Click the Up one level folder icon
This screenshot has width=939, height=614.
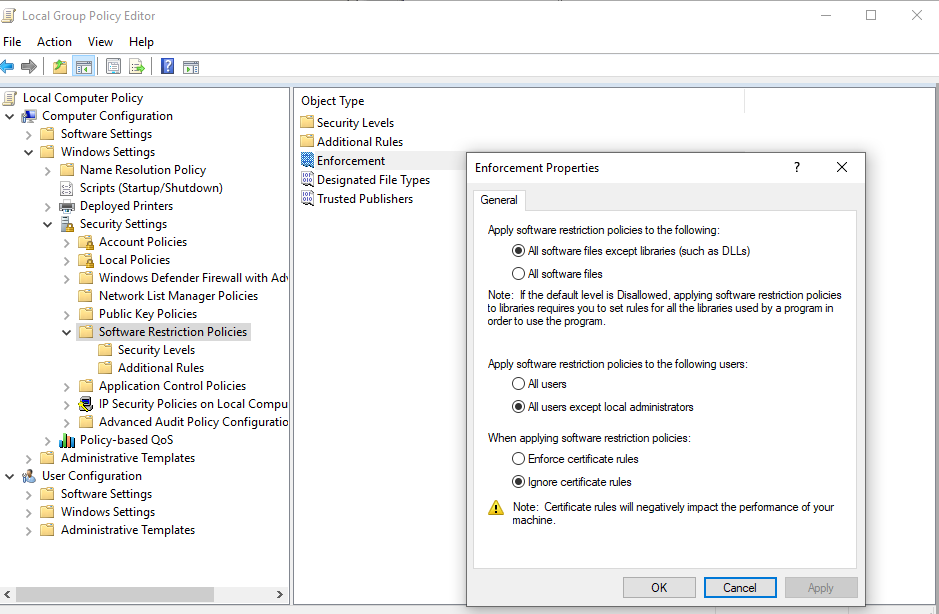(60, 66)
